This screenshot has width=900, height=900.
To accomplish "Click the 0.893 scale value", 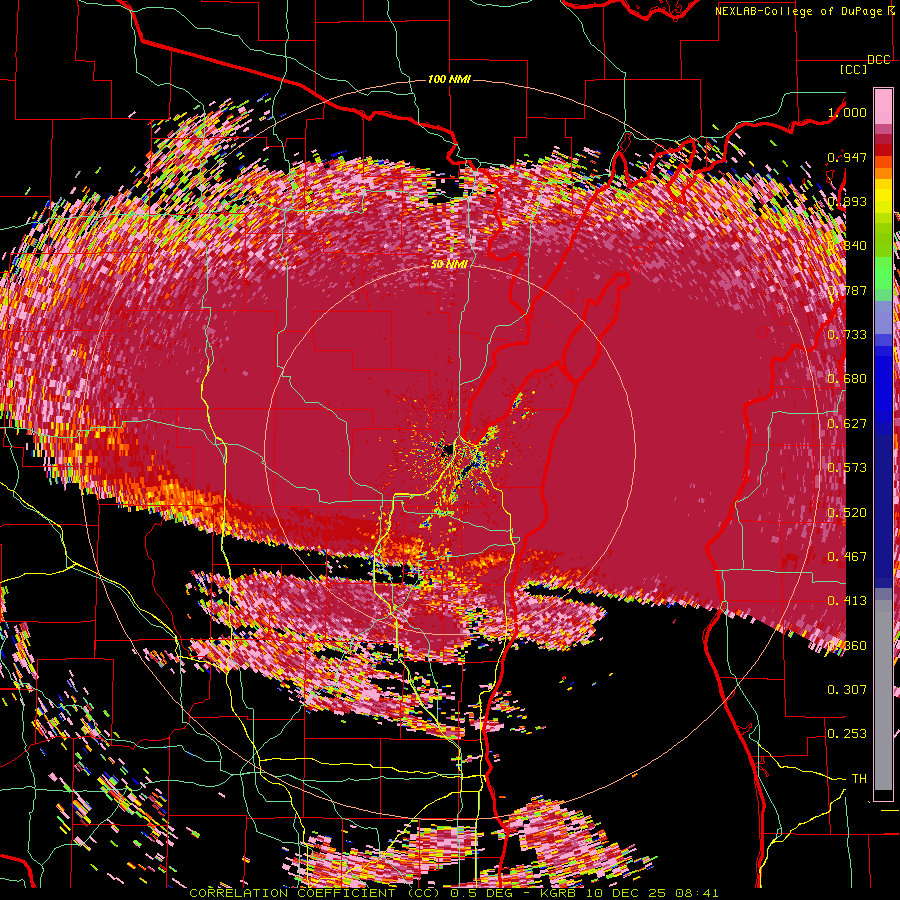I will coord(847,201).
